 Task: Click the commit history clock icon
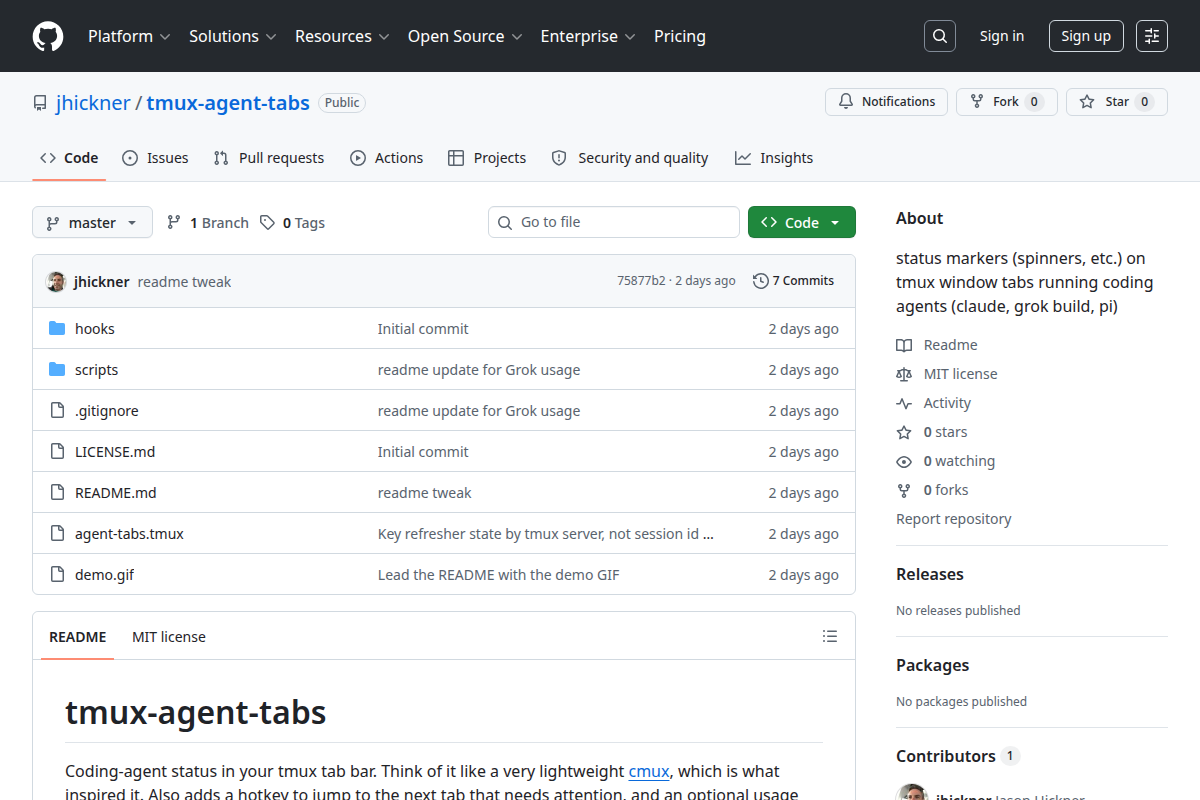click(761, 281)
